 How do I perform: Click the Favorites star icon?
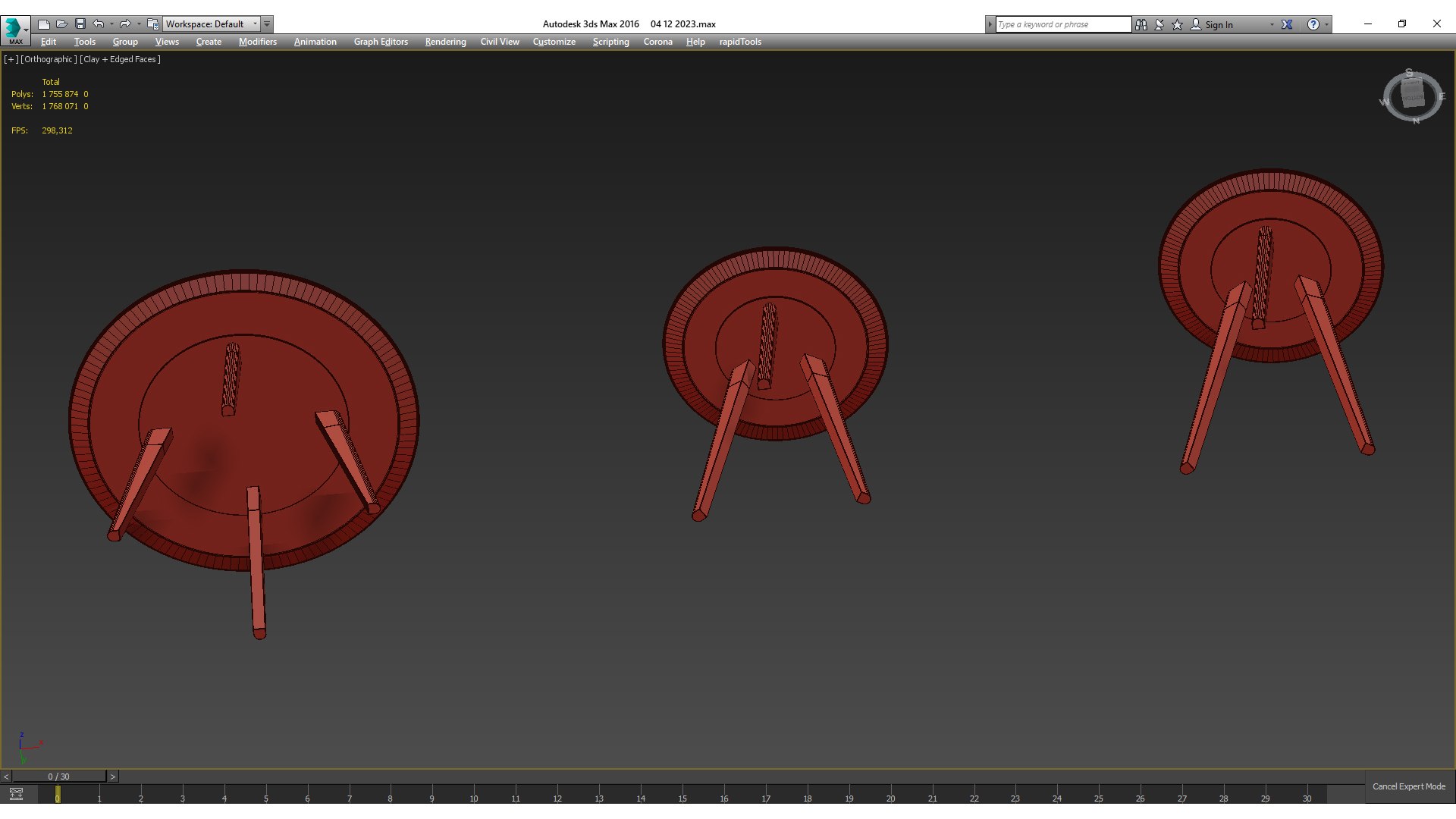[1178, 24]
